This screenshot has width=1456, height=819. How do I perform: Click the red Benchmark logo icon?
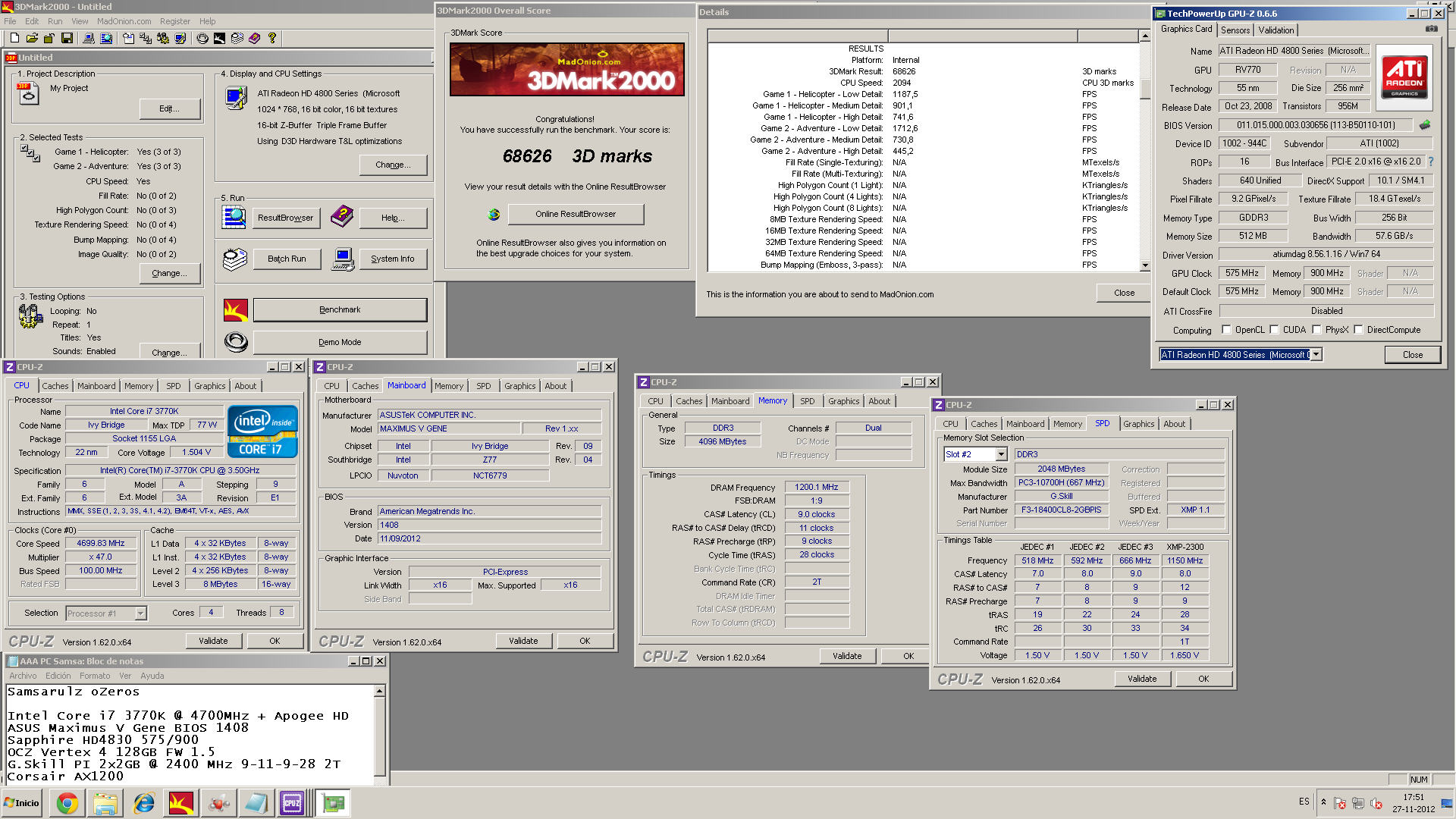point(236,309)
